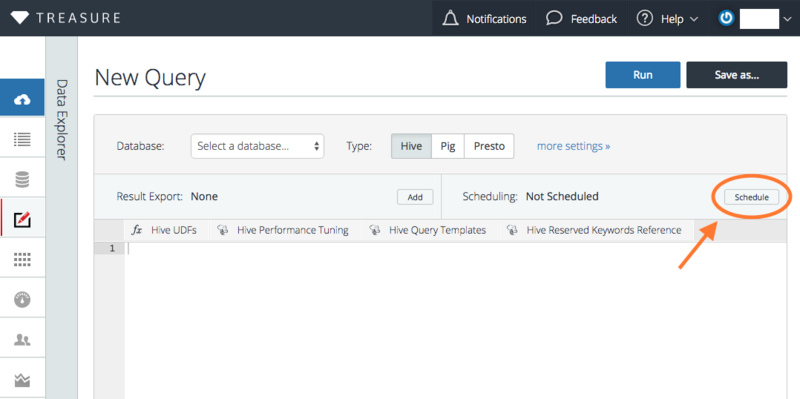Open Hive Performance Tuning reference
The image size is (800, 399).
click(x=292, y=230)
